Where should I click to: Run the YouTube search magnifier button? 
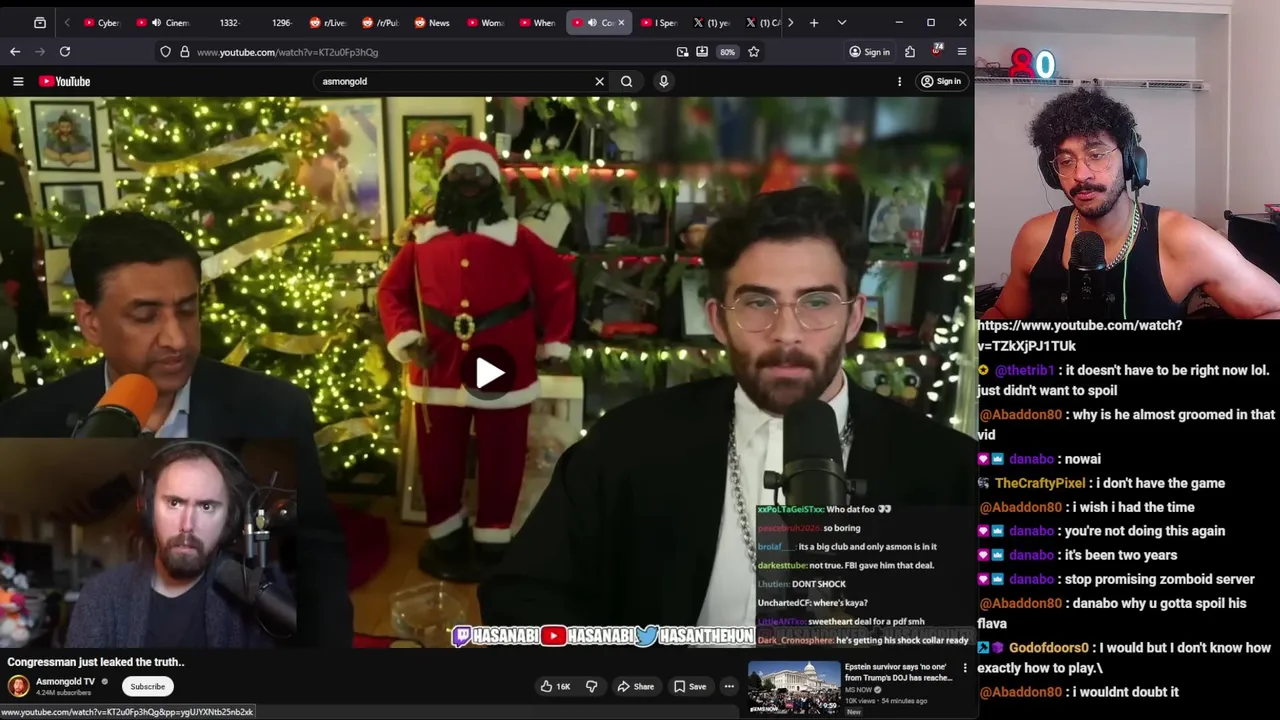626,81
